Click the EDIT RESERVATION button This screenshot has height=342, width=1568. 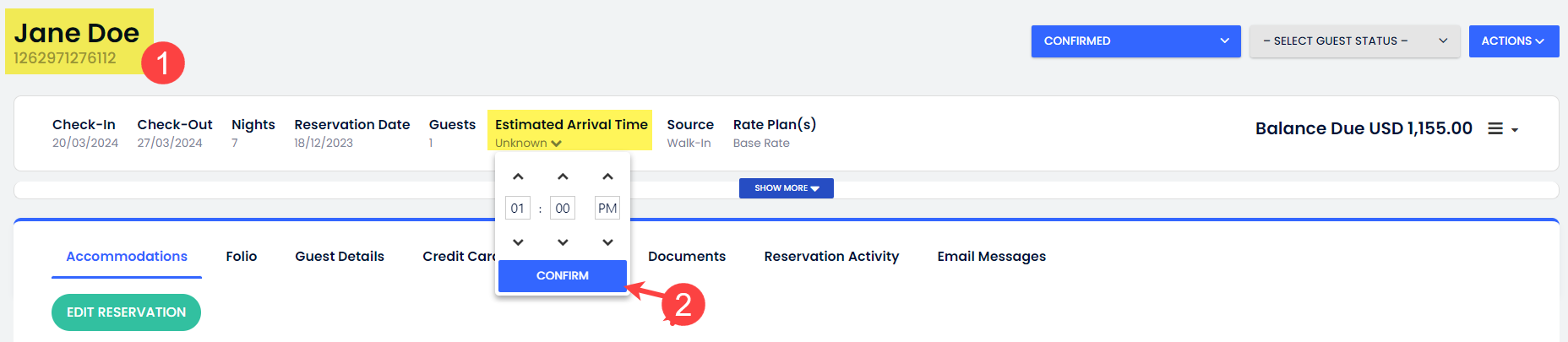coord(126,312)
